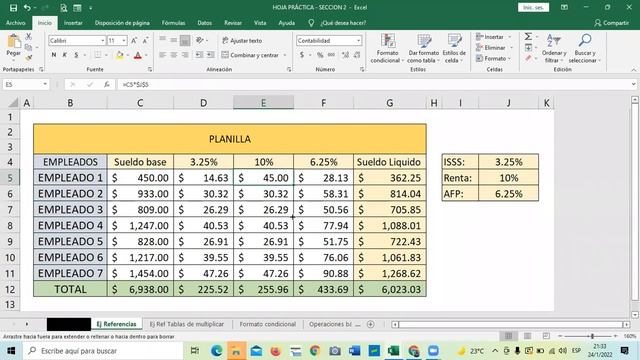
Task: Open Estilos de celda gallery
Action: [454, 48]
